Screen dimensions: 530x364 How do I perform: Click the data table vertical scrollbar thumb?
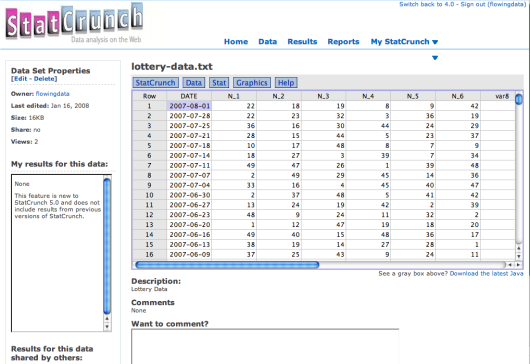519,99
